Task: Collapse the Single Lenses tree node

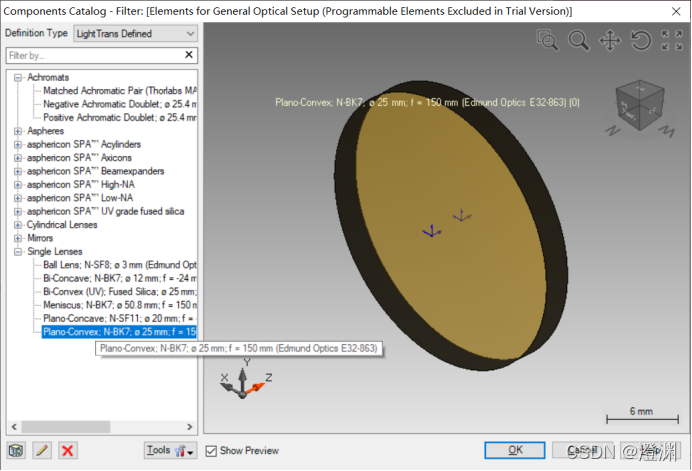Action: click(x=18, y=252)
